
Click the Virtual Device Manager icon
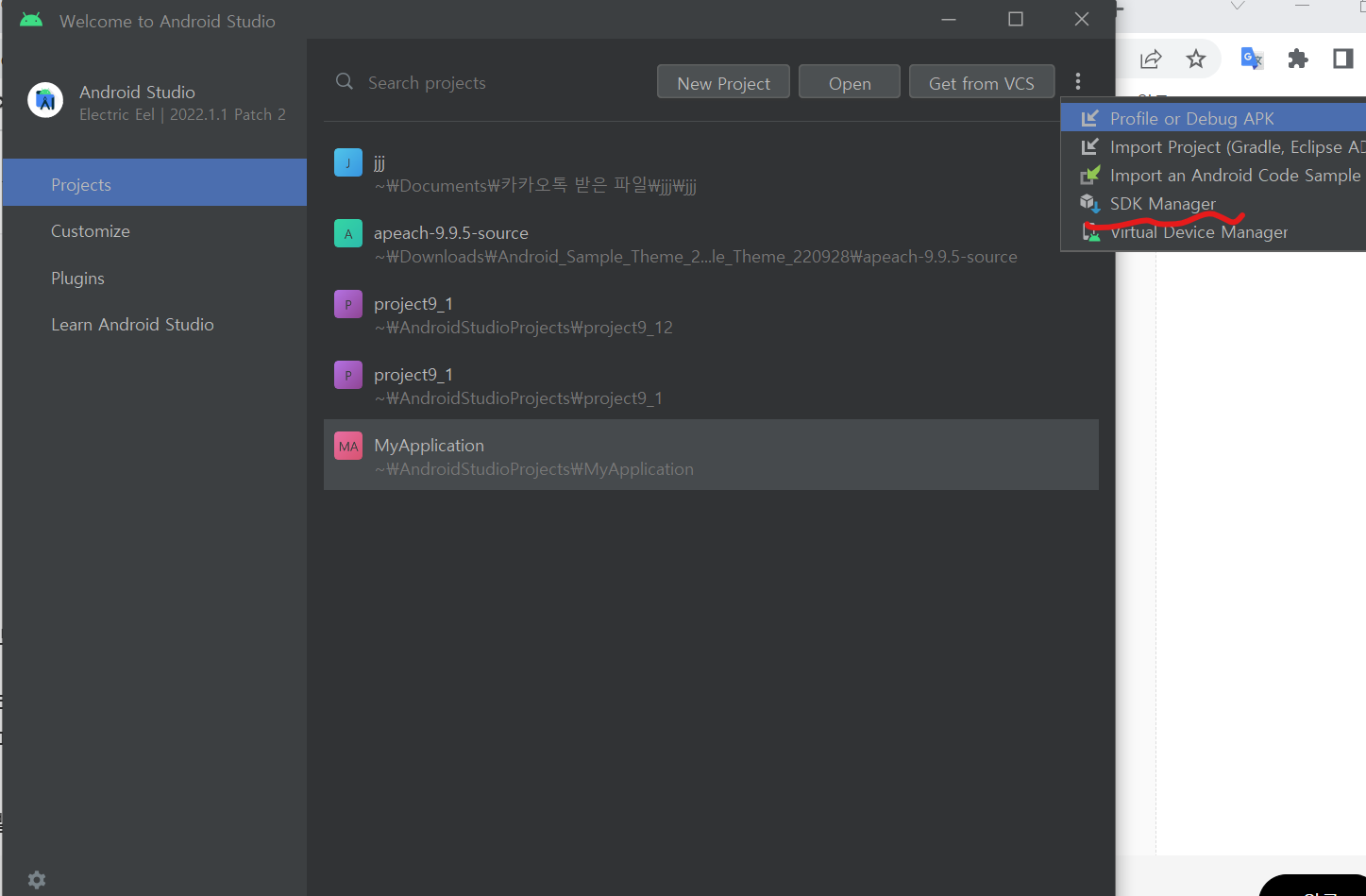pos(1090,232)
